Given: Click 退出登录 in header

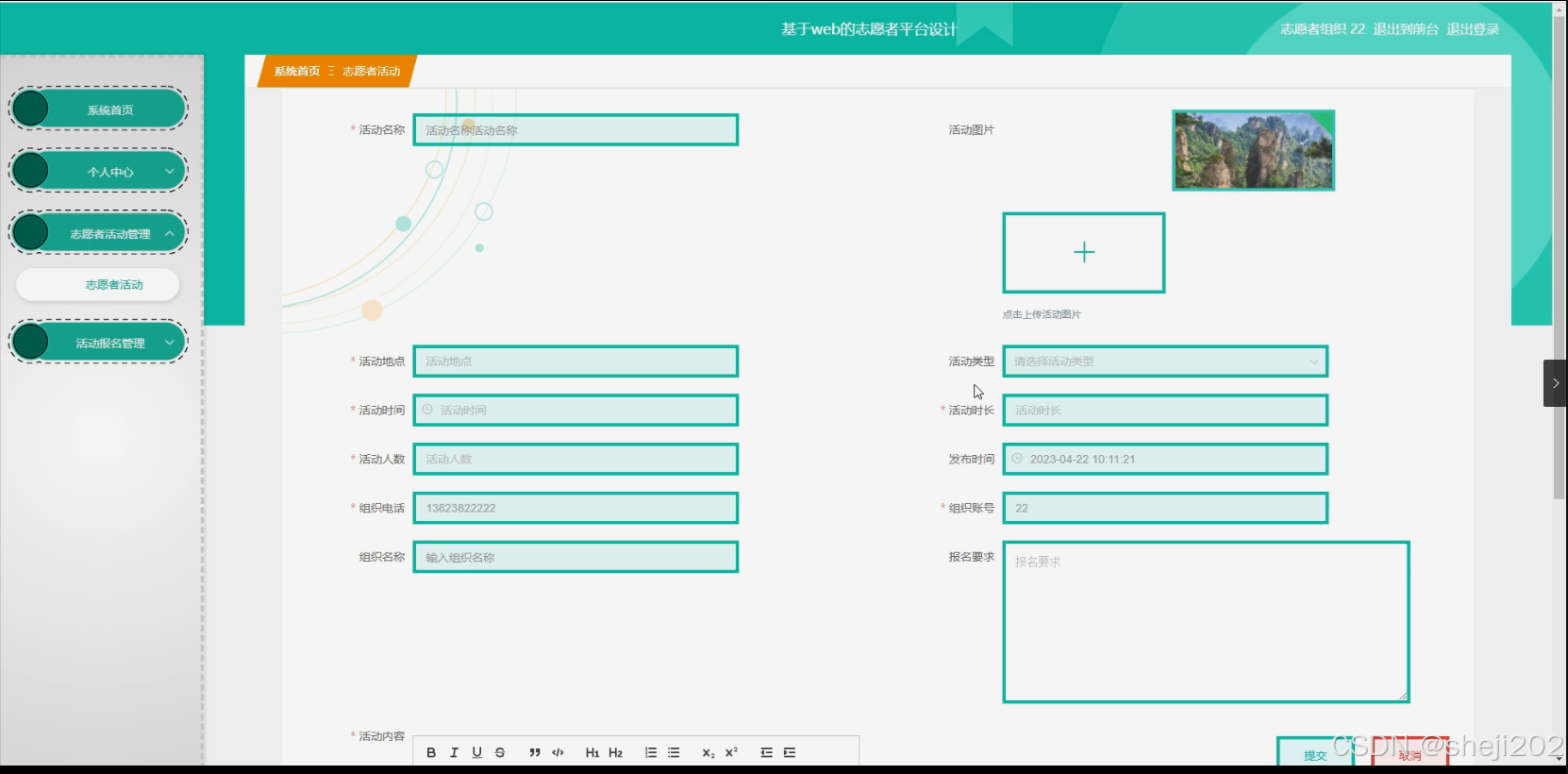Looking at the screenshot, I should 1473,29.
